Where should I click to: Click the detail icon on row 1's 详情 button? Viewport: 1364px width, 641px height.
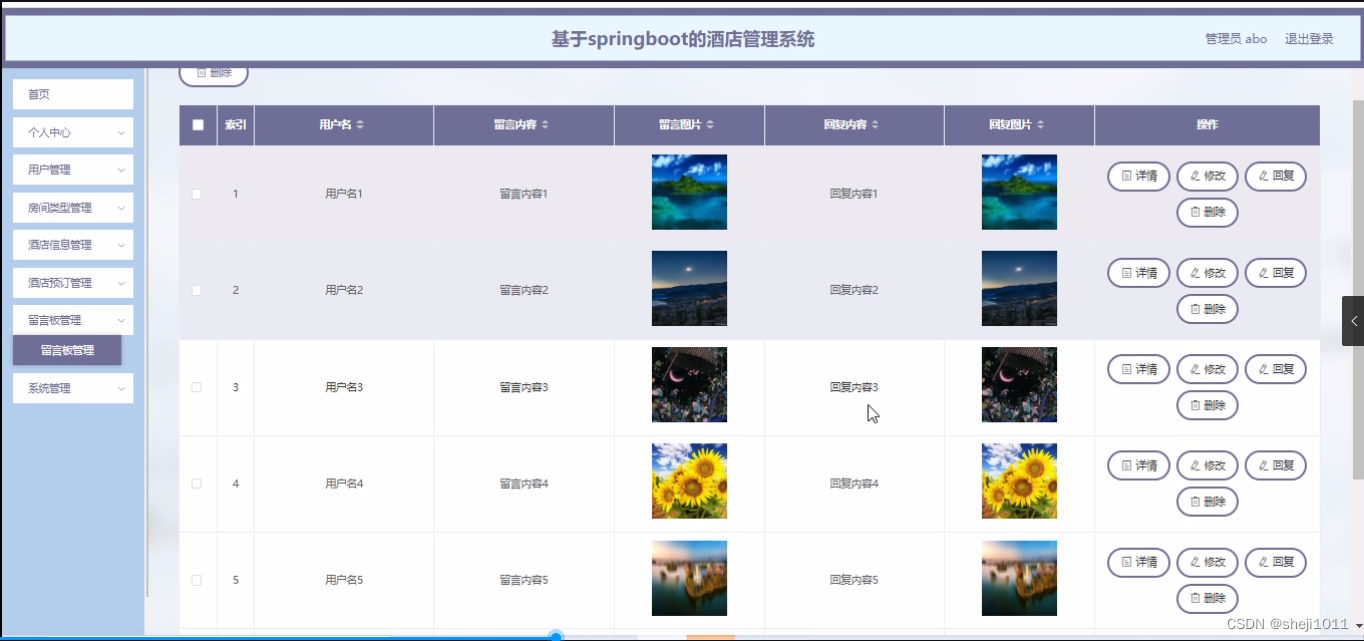click(1126, 176)
